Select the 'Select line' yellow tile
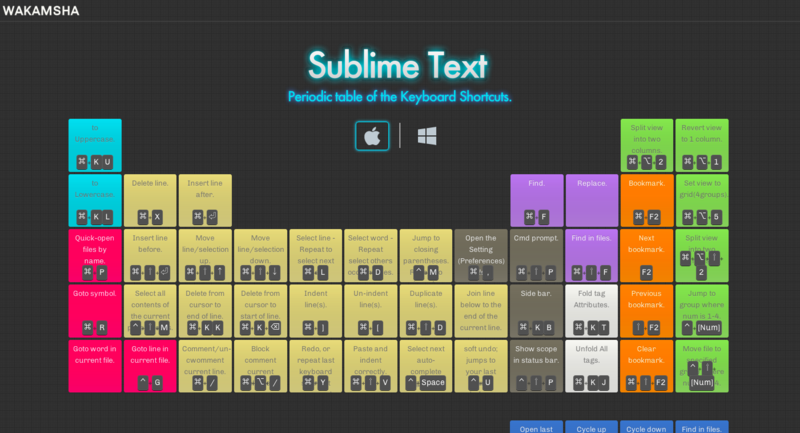This screenshot has width=800, height=433. (x=316, y=256)
